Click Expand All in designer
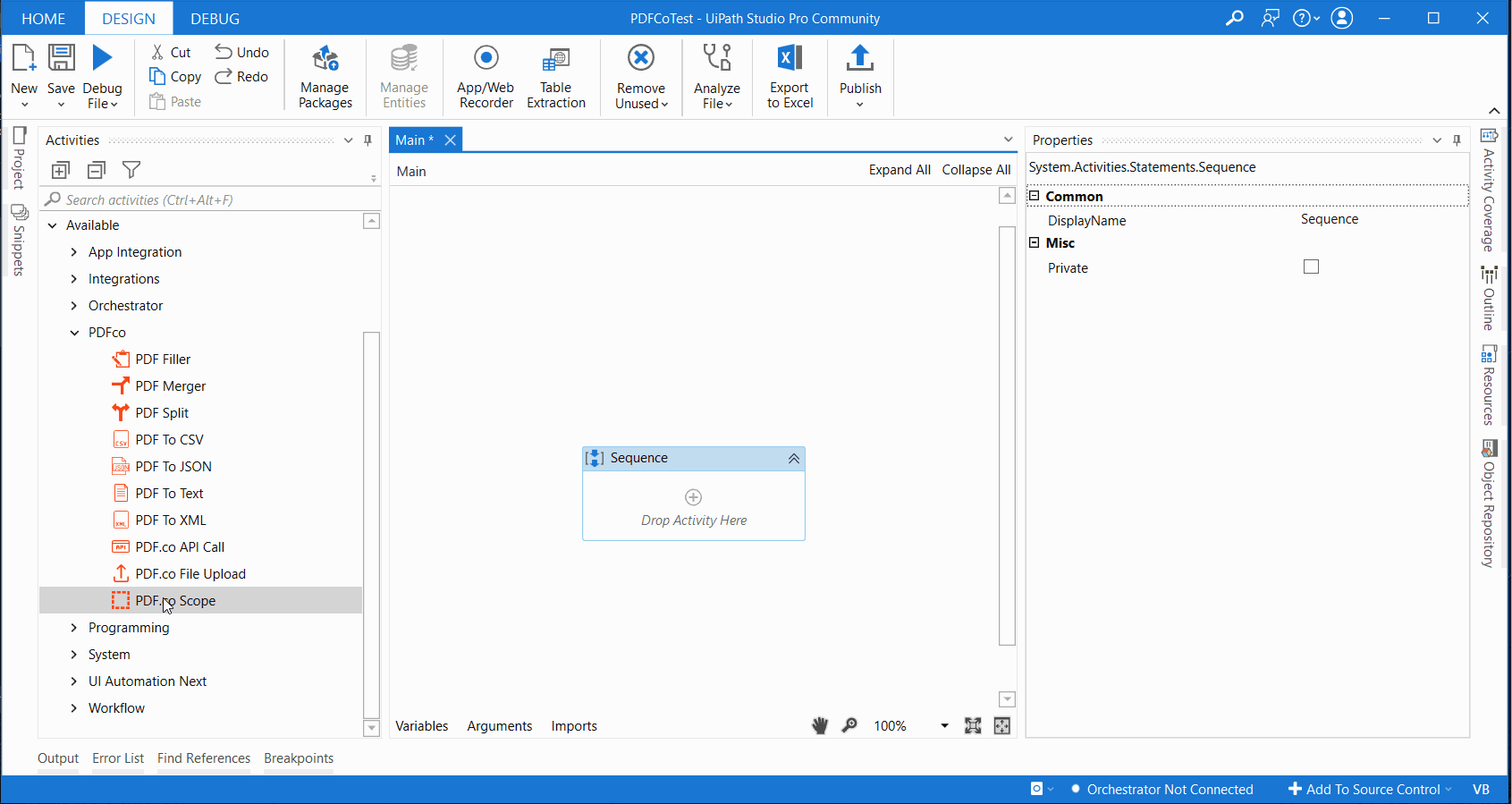 click(900, 170)
